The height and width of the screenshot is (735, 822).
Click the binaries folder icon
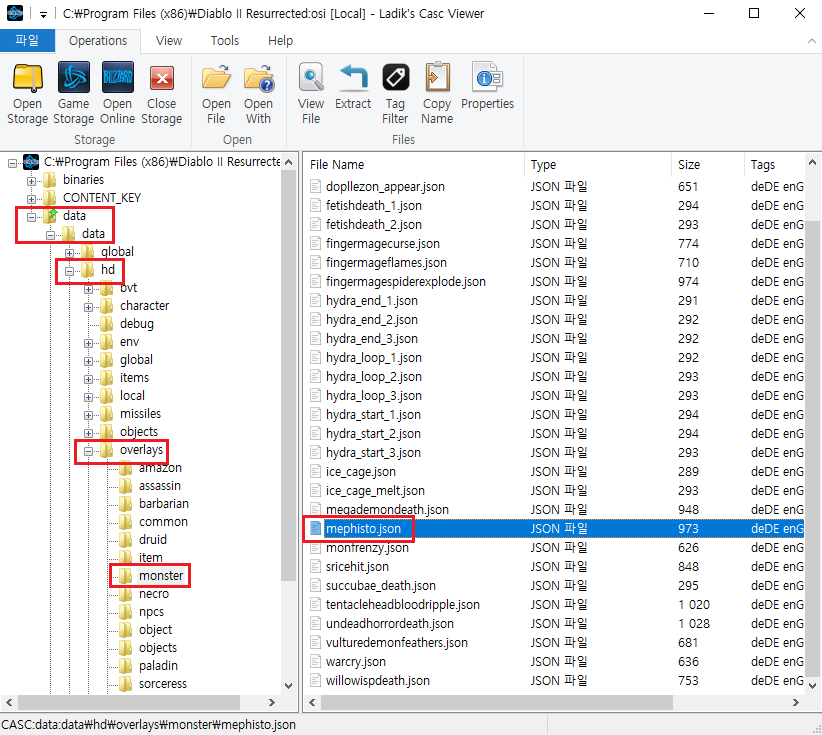50,180
